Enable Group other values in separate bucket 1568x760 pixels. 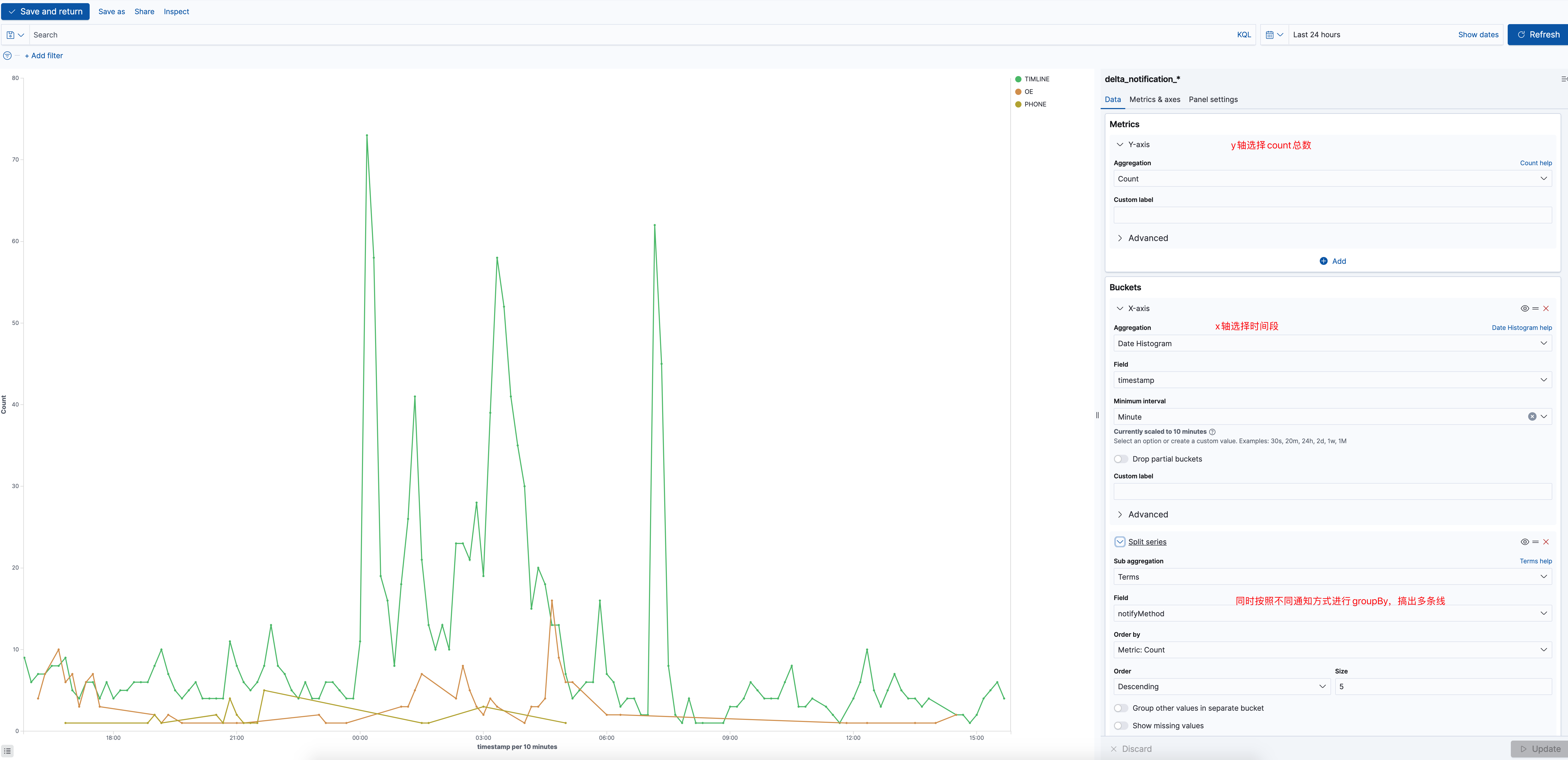(1121, 708)
